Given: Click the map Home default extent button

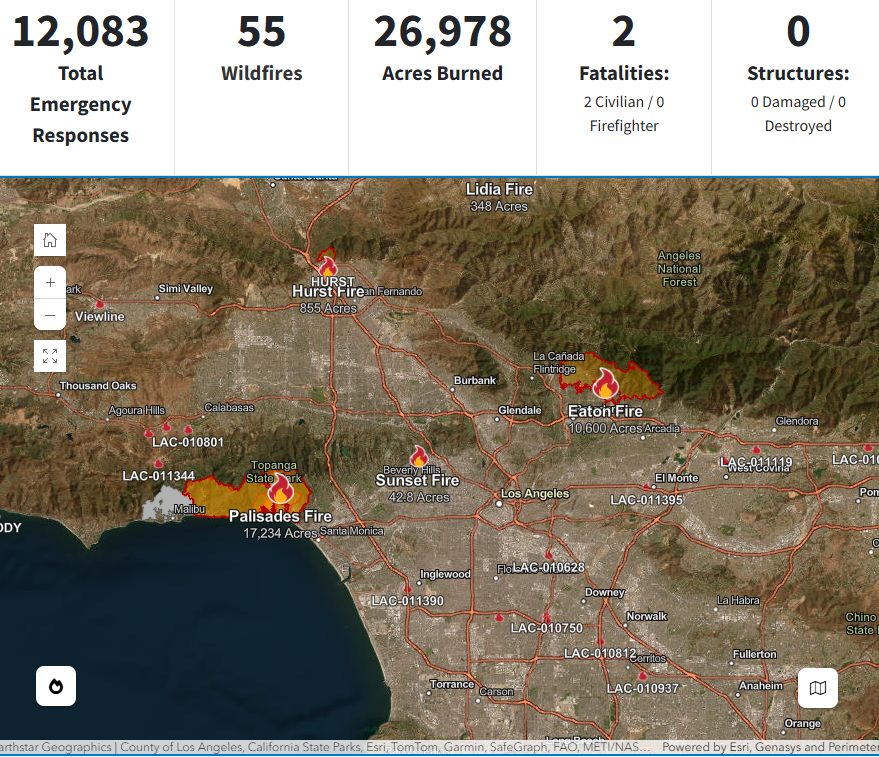Looking at the screenshot, I should pyautogui.click(x=50, y=240).
